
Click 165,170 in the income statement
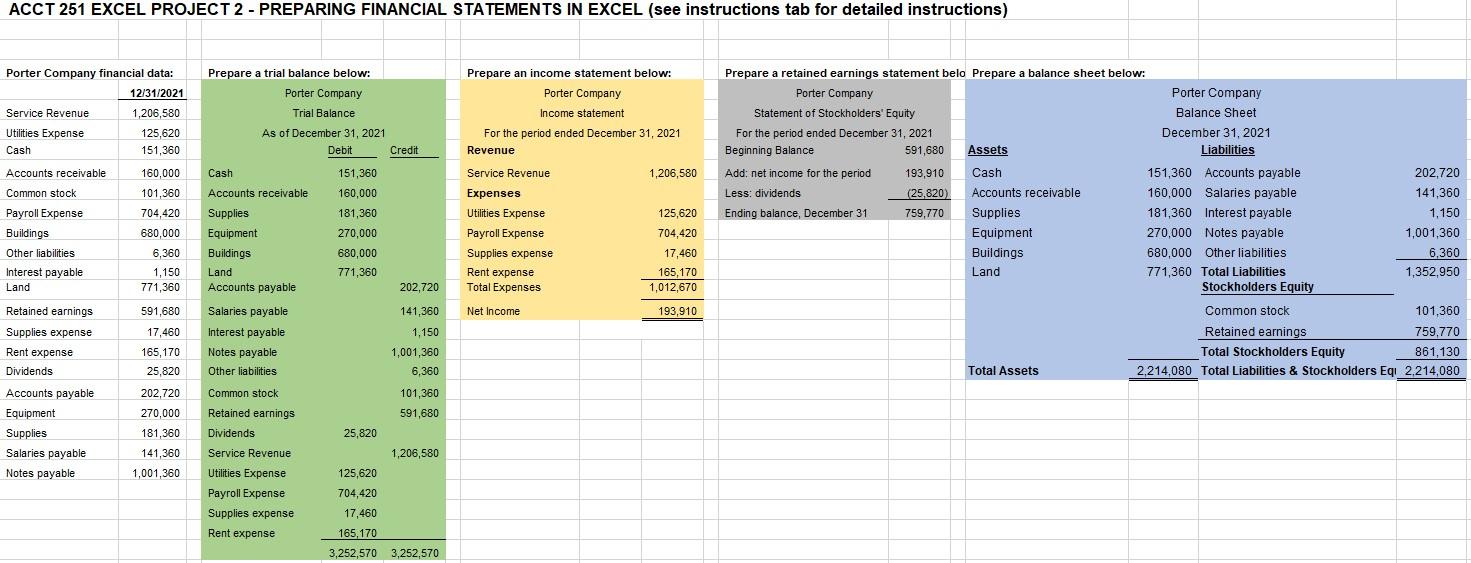677,272
